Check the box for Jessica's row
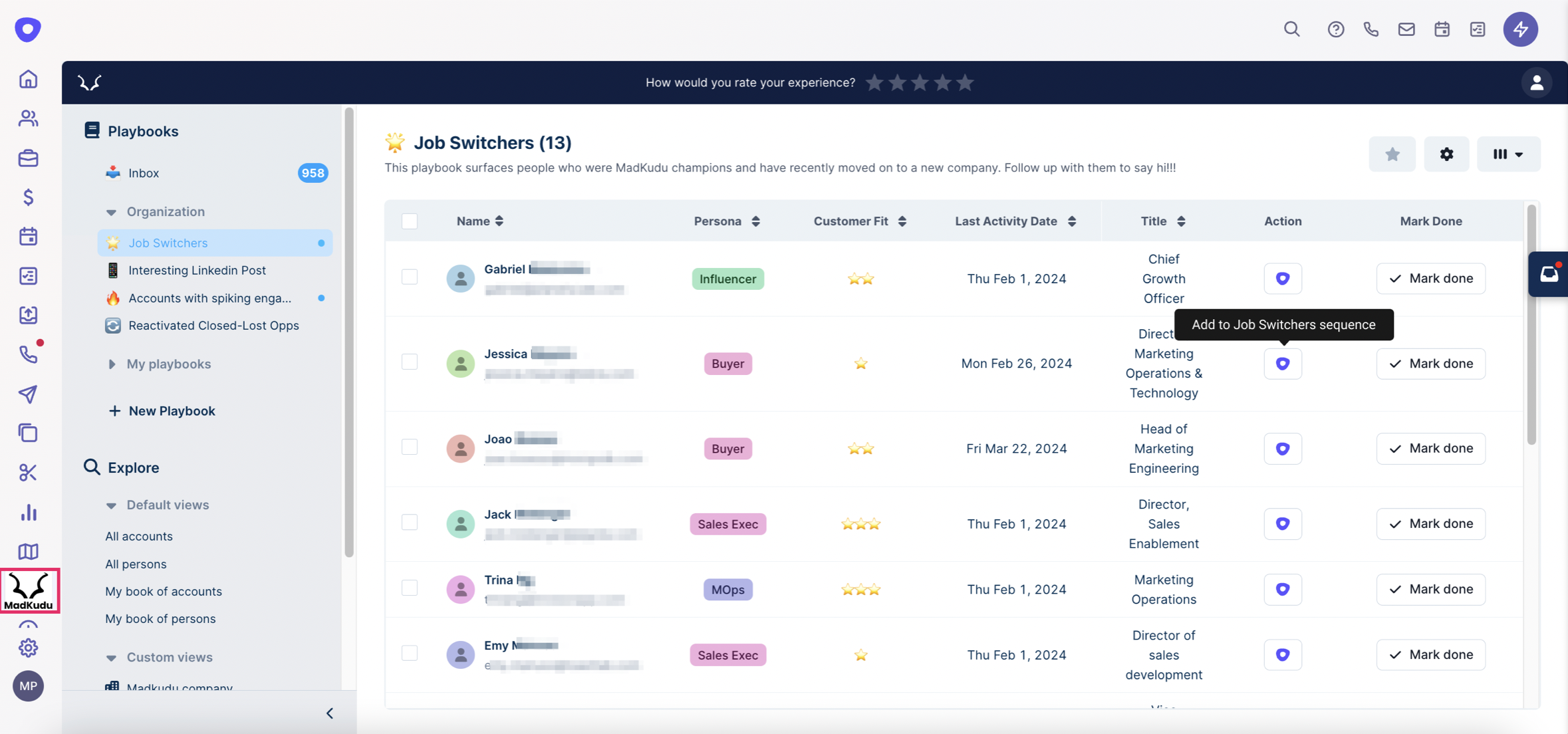Image resolution: width=1568 pixels, height=734 pixels. 410,362
